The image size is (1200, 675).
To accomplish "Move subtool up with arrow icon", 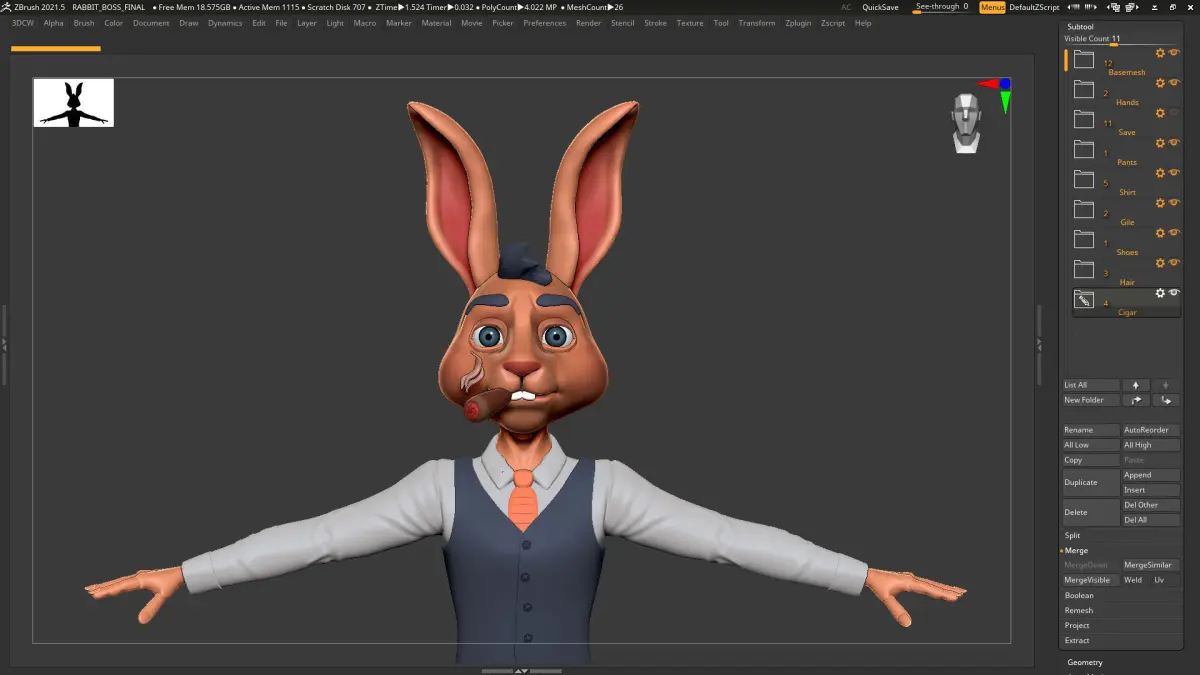I will [x=1135, y=385].
